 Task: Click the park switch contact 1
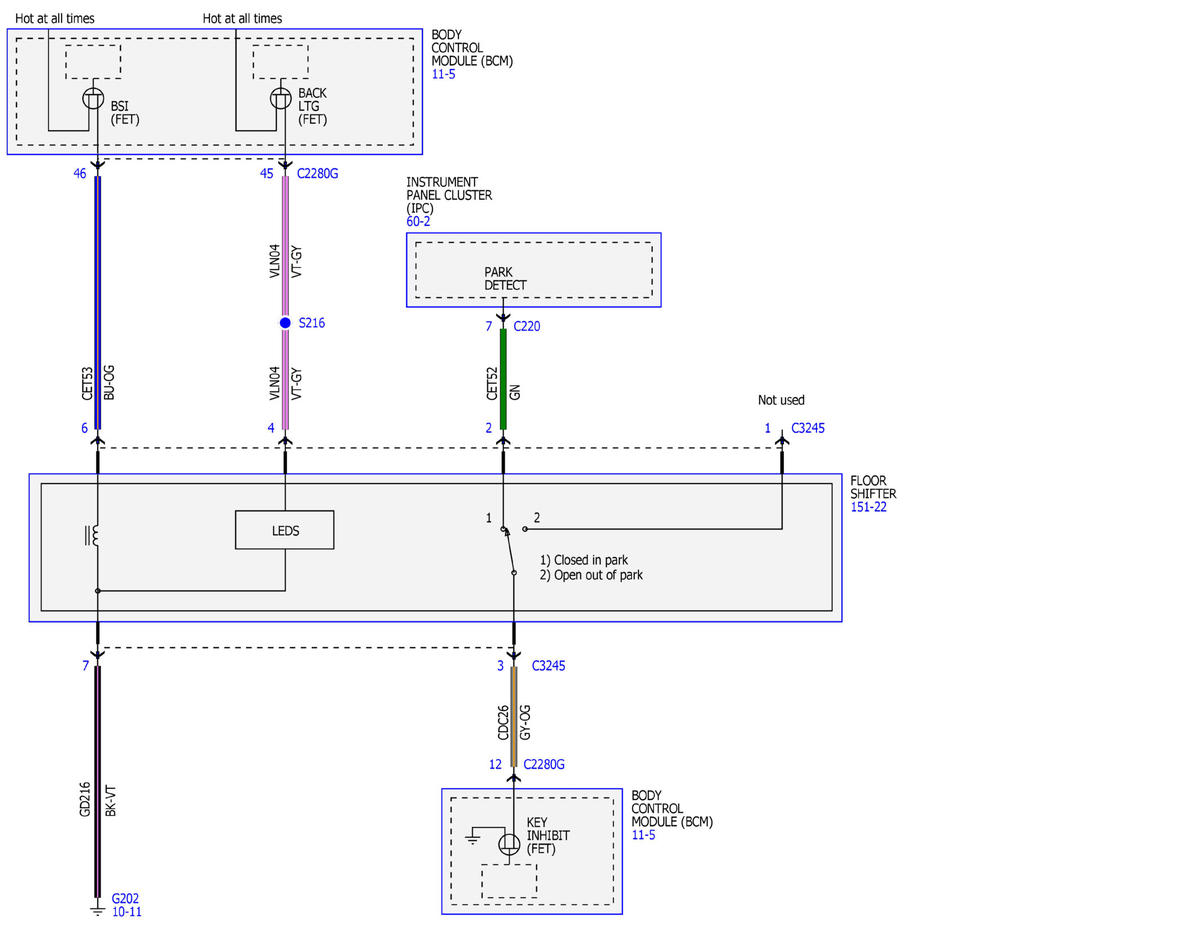(503, 529)
